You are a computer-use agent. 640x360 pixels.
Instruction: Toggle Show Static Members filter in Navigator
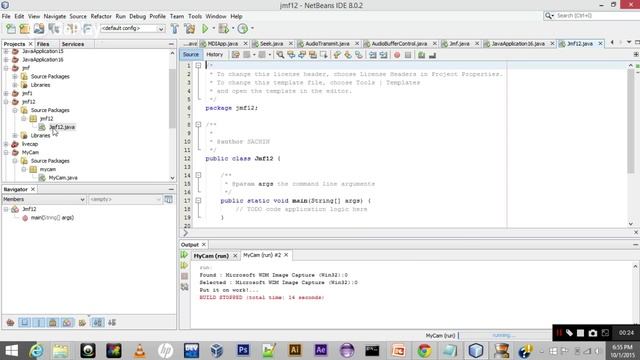point(39,322)
